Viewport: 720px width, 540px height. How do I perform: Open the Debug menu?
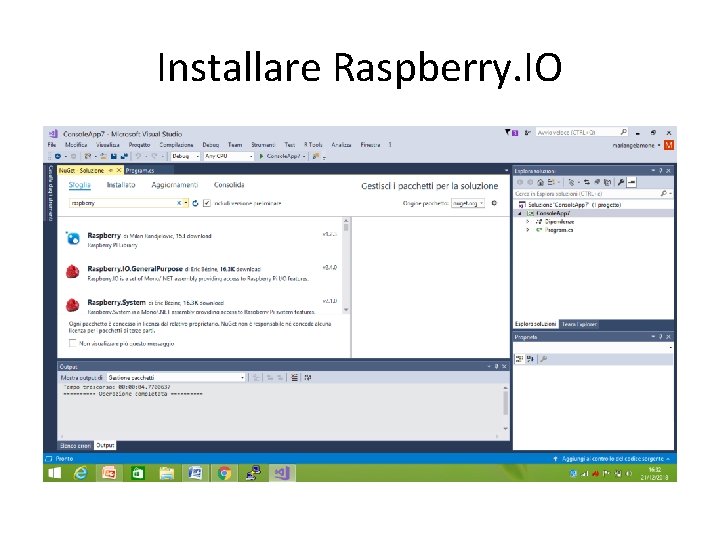[x=210, y=145]
